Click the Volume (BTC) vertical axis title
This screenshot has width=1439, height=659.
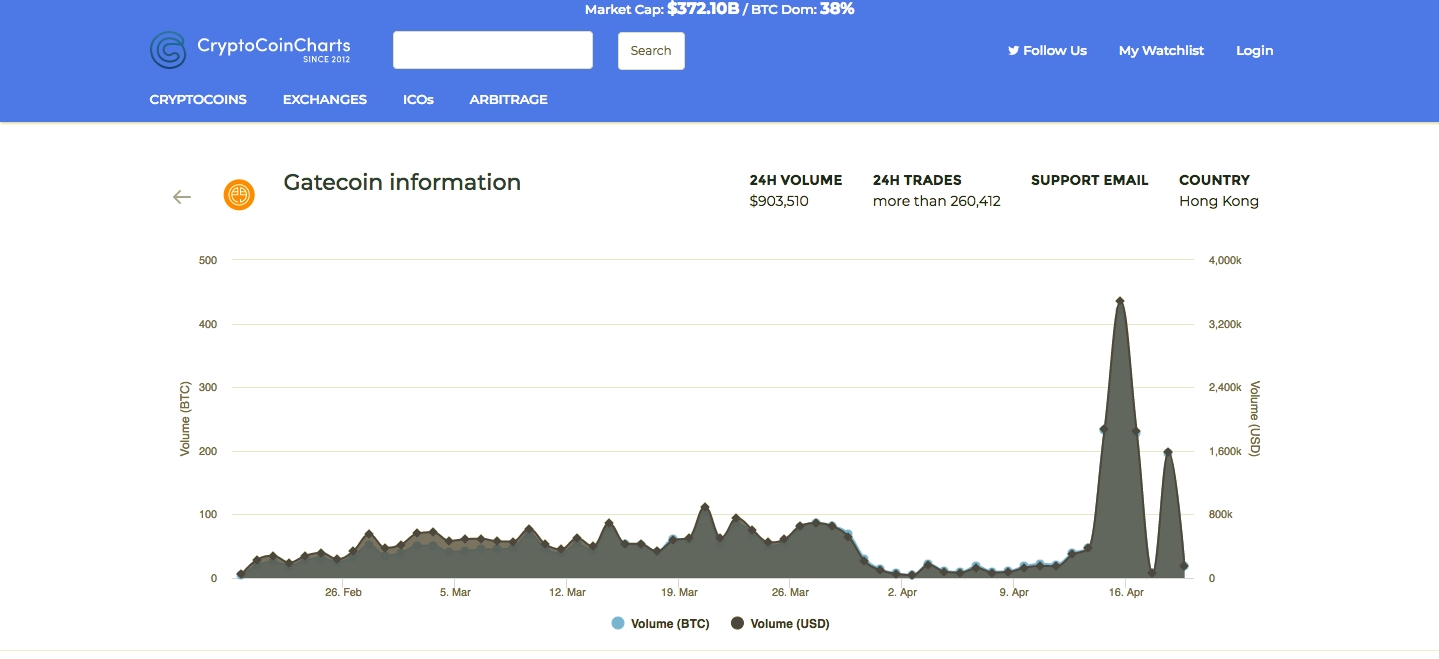185,419
